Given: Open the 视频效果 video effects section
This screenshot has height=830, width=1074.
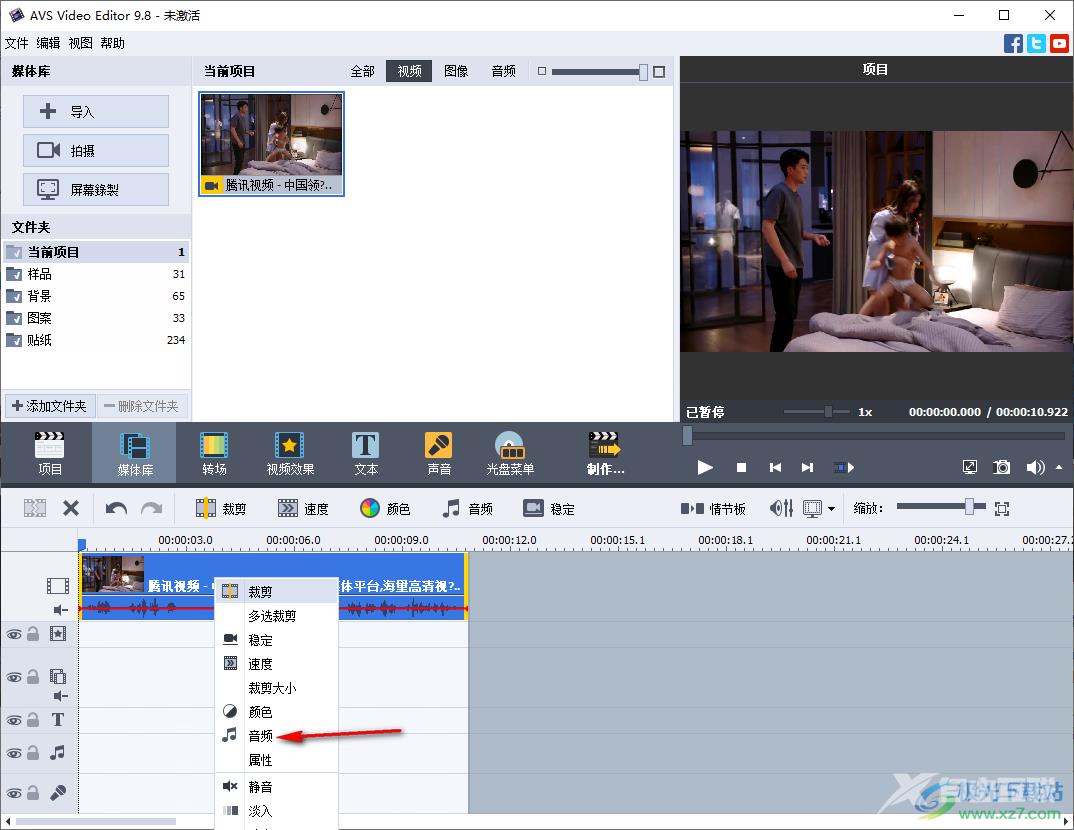Looking at the screenshot, I should tap(290, 453).
